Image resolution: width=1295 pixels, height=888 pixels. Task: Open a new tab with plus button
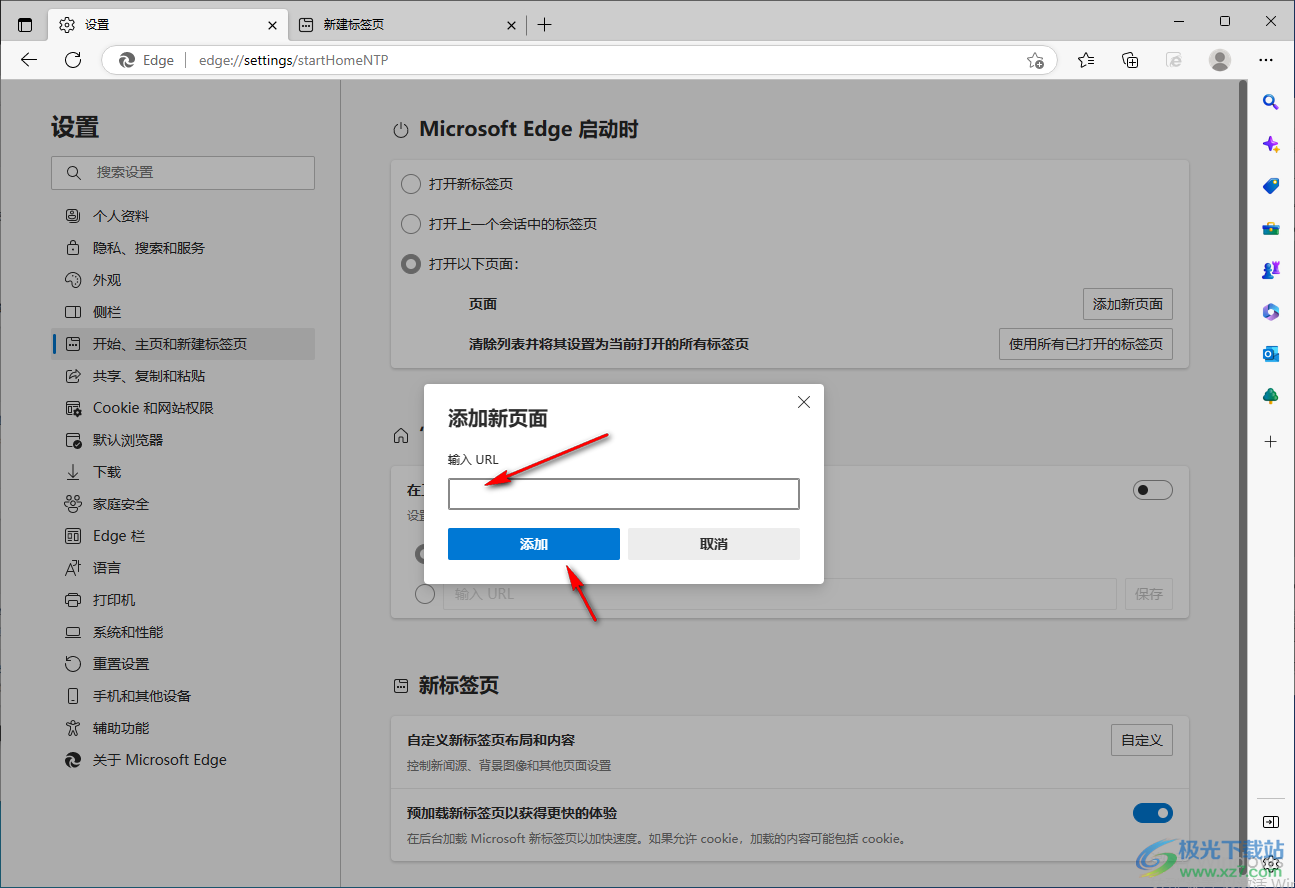coord(544,25)
